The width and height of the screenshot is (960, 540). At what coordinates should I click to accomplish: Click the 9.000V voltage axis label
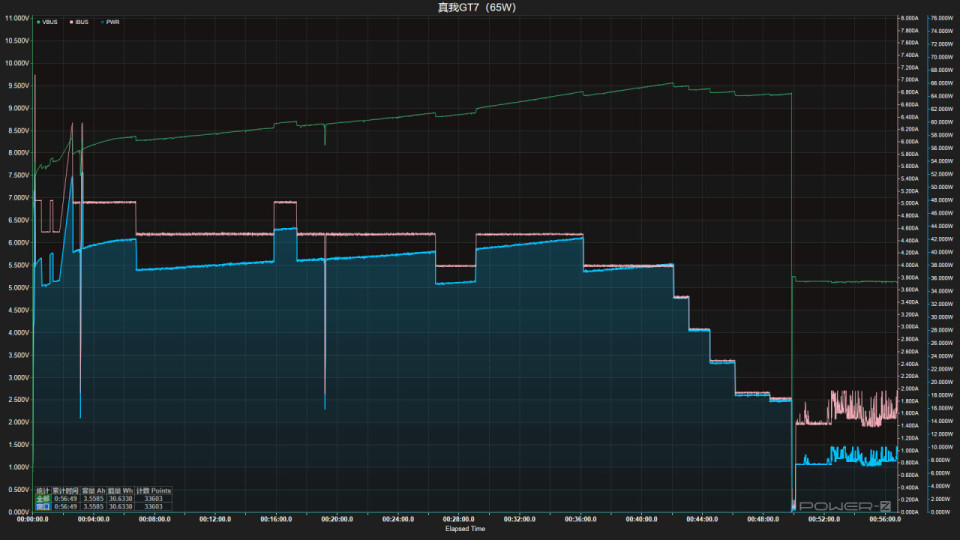[18, 108]
